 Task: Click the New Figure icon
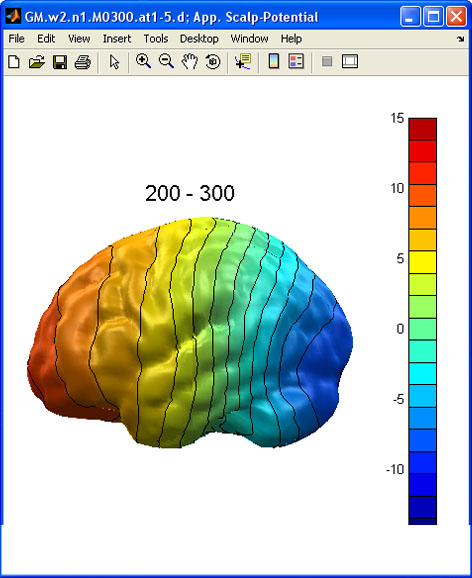pos(14,62)
